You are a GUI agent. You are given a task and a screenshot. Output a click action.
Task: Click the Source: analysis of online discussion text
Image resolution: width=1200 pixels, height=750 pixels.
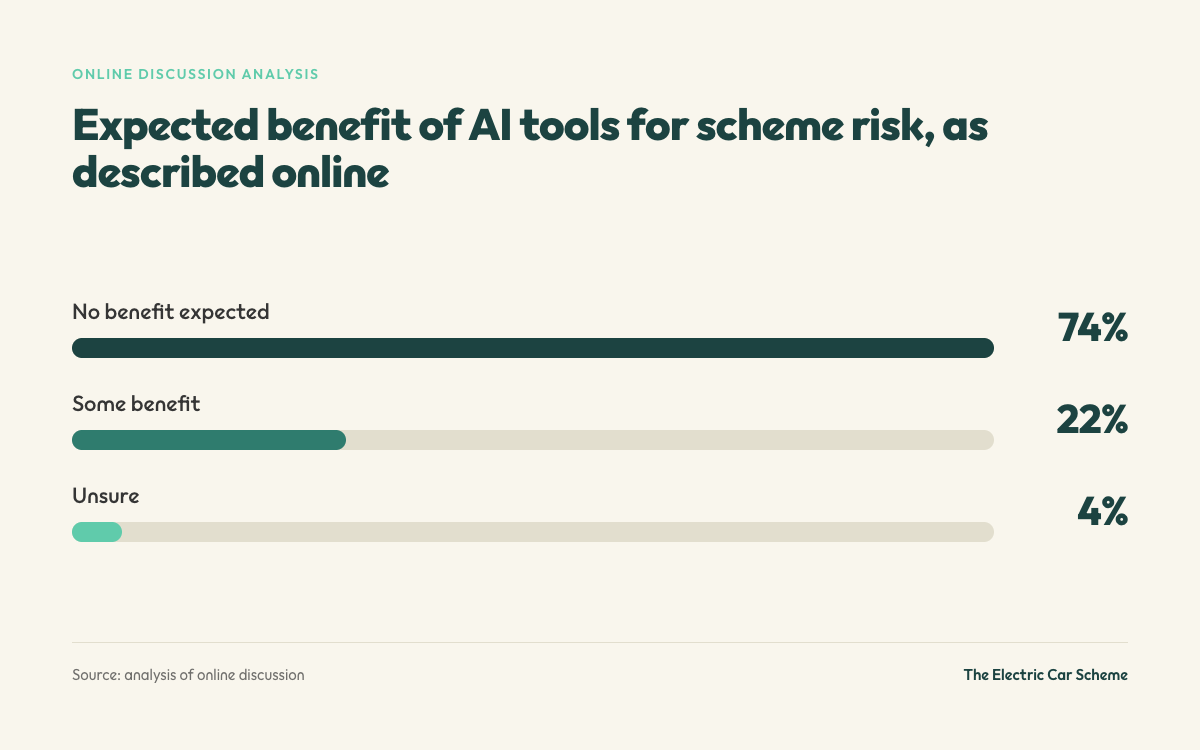[188, 675]
